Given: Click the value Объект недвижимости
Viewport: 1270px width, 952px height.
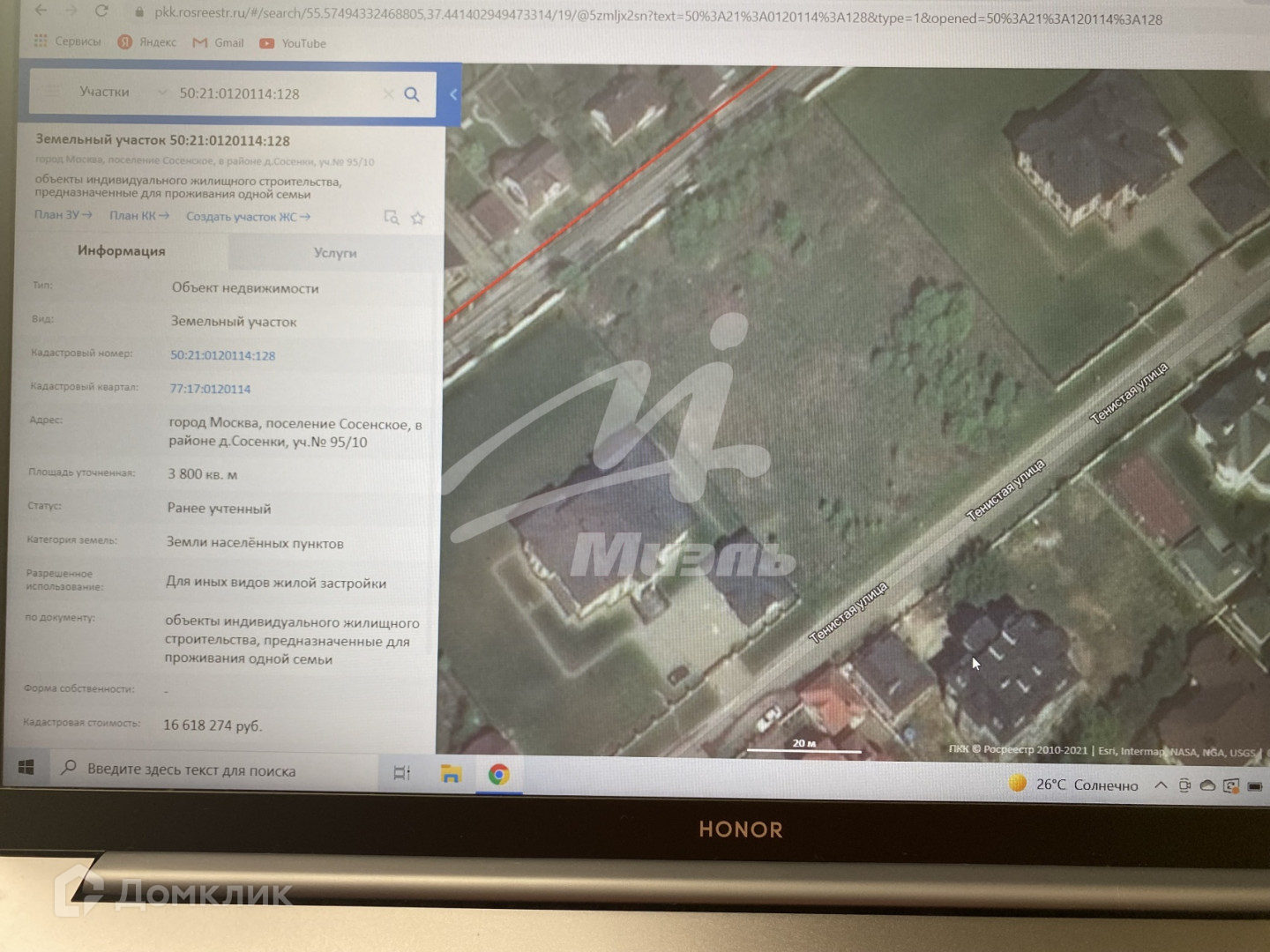Looking at the screenshot, I should 245,288.
